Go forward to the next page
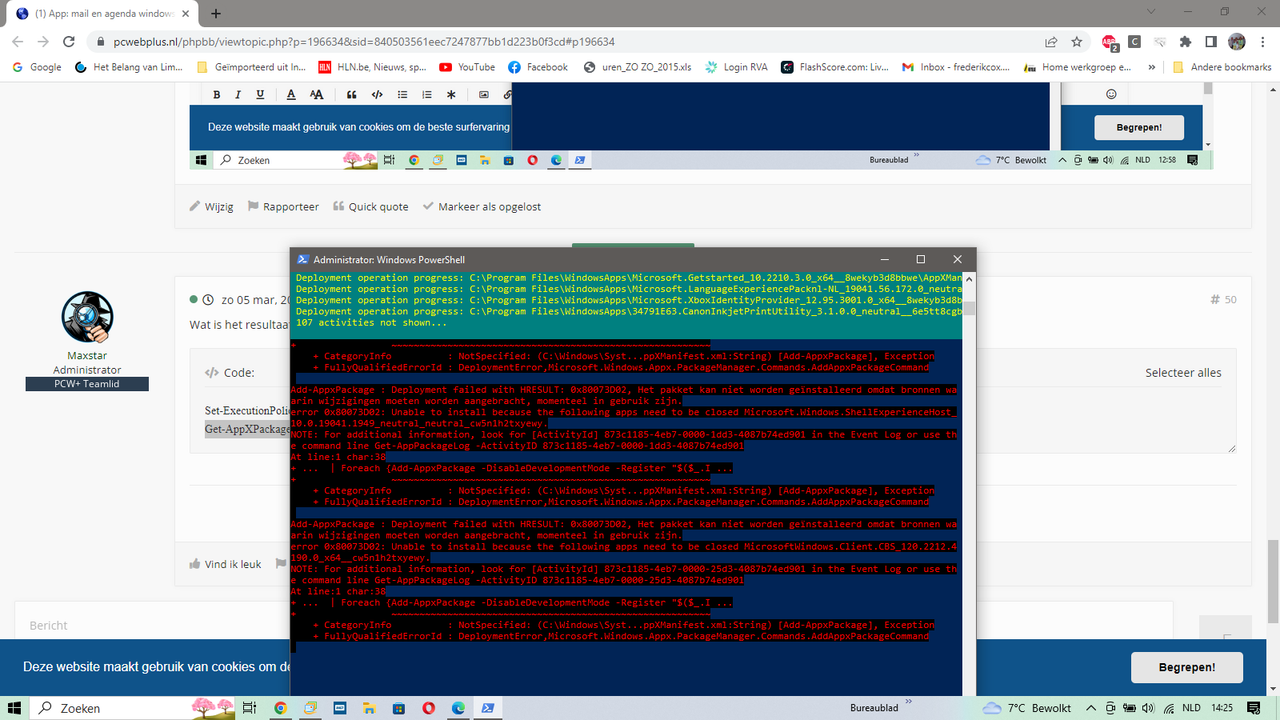Screen dimensions: 1280x720 point(42,42)
